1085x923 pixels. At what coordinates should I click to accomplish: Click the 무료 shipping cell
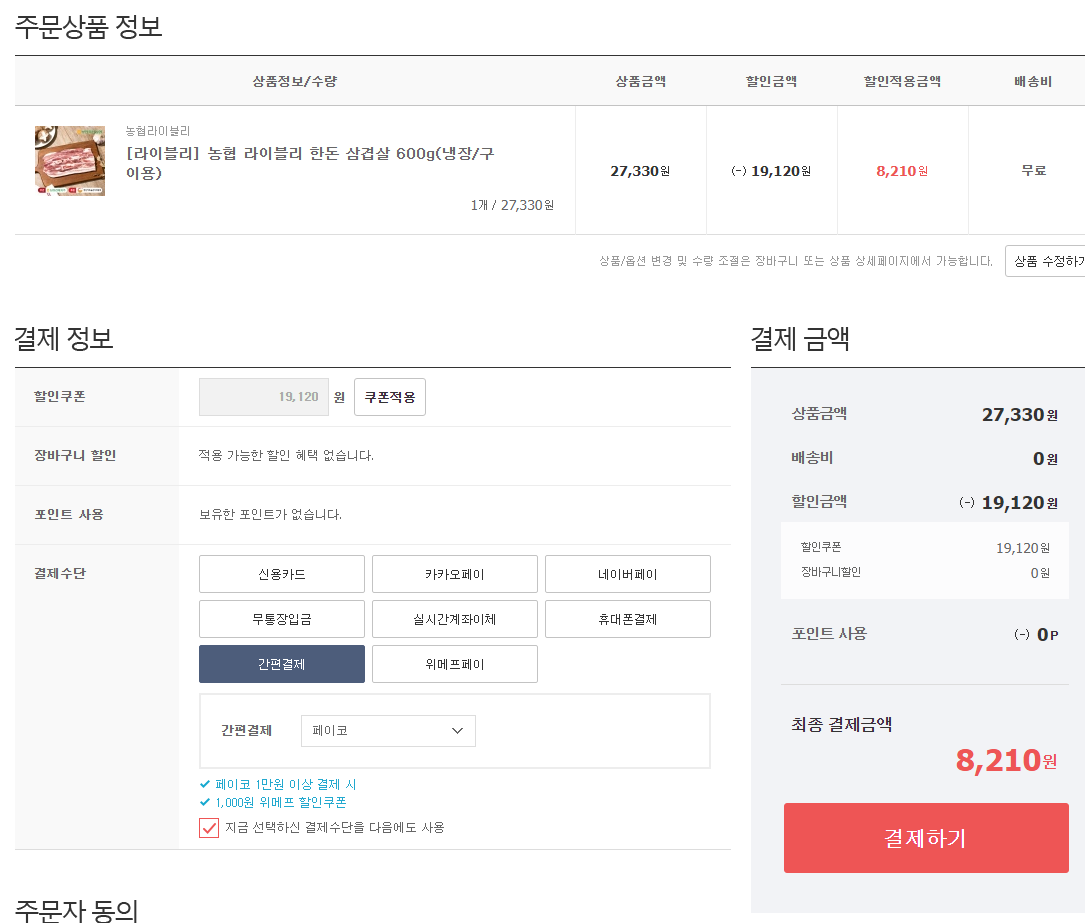click(1034, 170)
